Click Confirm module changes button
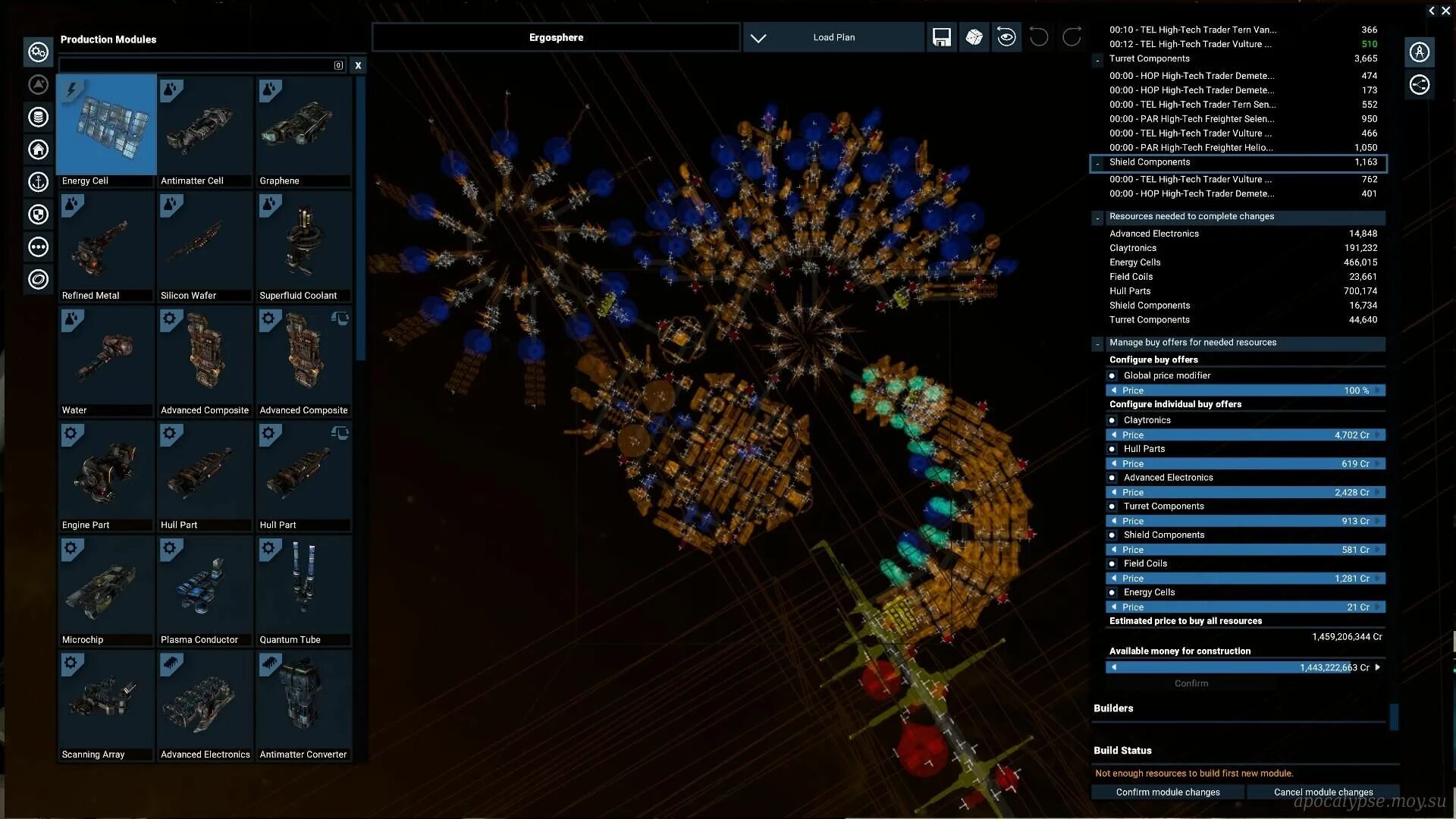Screen dimensions: 1456x819 click(x=1168, y=792)
